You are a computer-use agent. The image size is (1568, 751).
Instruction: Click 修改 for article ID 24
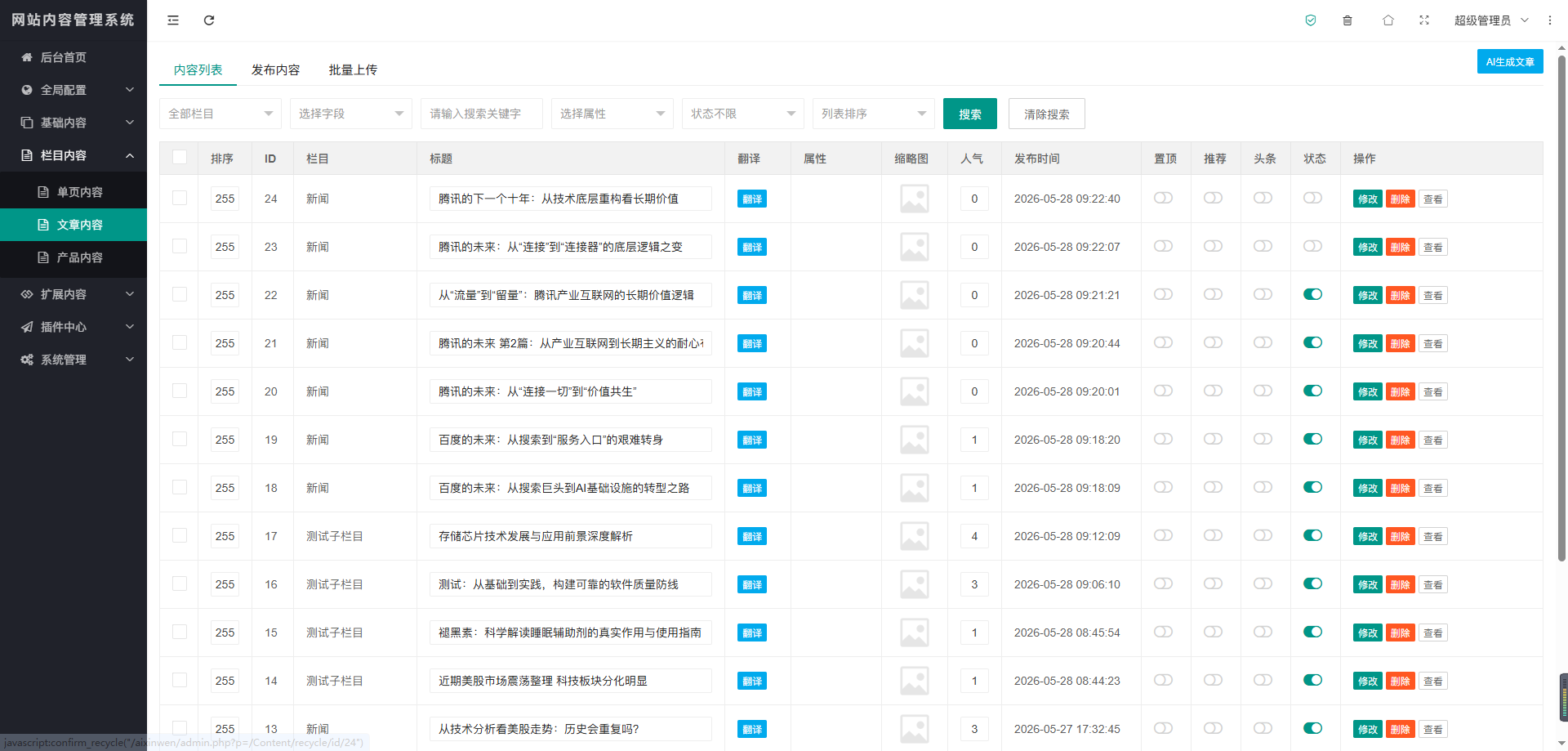1368,199
